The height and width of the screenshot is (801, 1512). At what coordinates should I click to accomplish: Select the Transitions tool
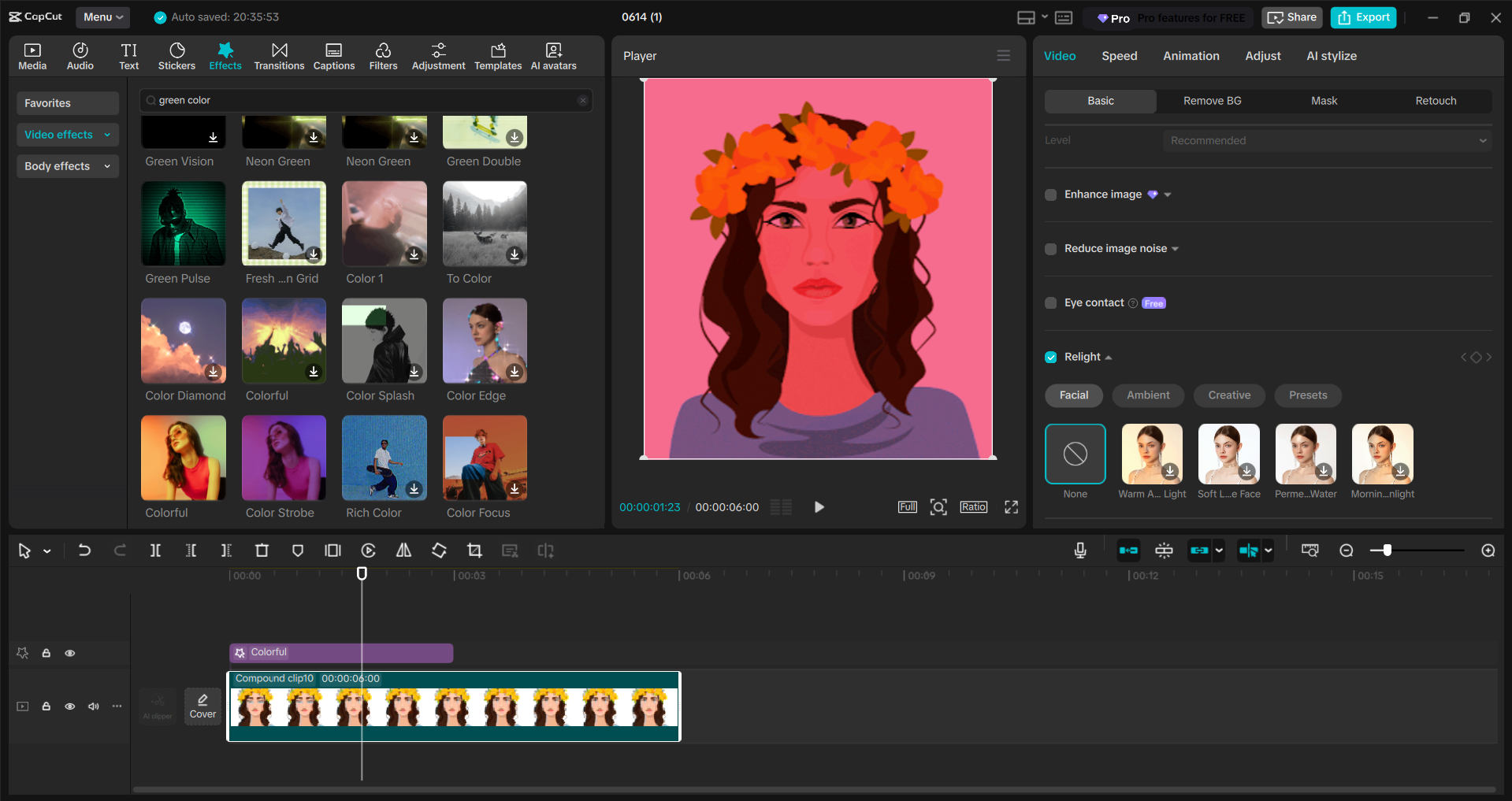tap(279, 55)
